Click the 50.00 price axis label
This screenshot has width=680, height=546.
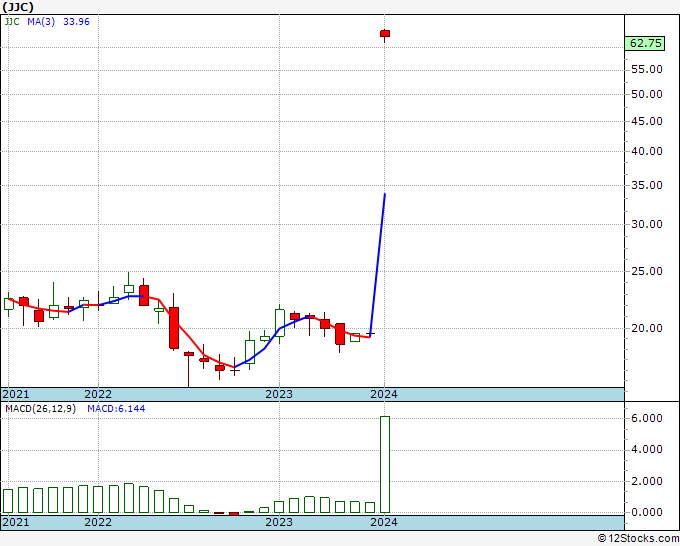click(x=647, y=95)
